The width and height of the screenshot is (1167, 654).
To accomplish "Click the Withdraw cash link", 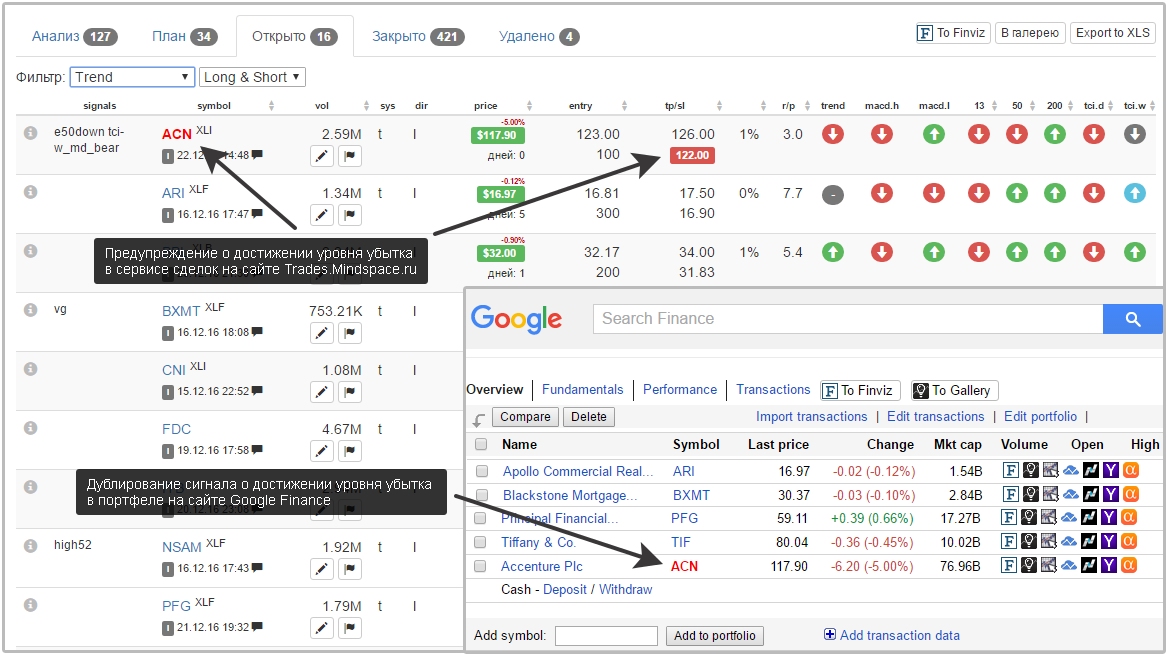I will pyautogui.click(x=625, y=589).
